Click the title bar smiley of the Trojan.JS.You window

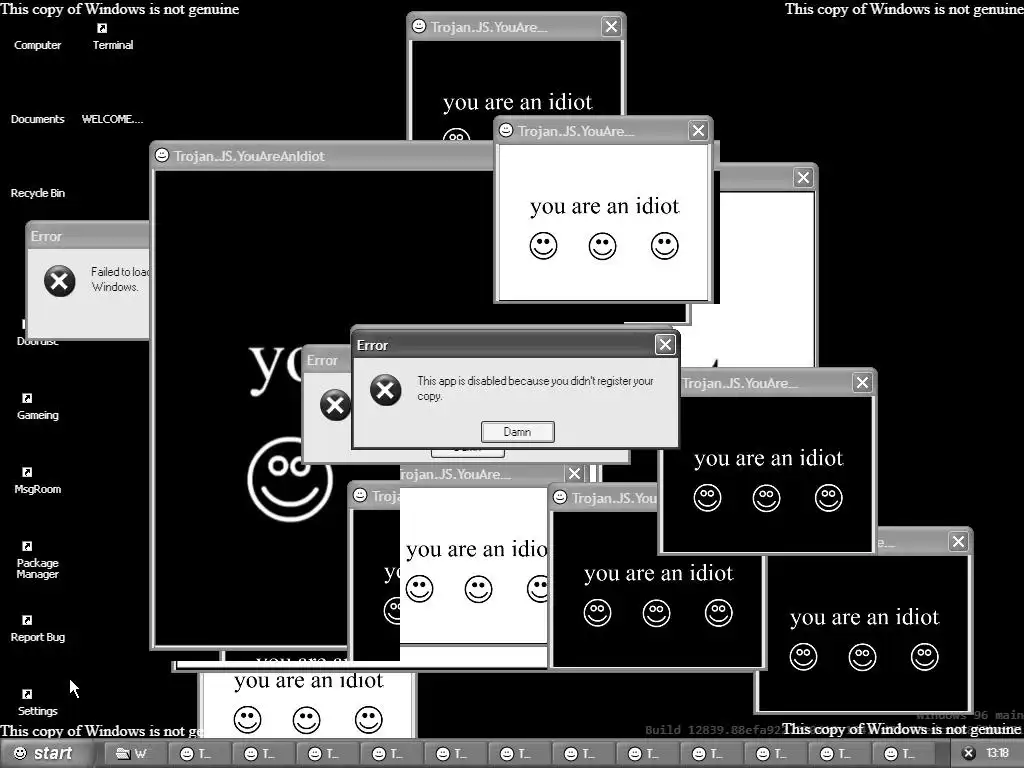click(x=560, y=498)
